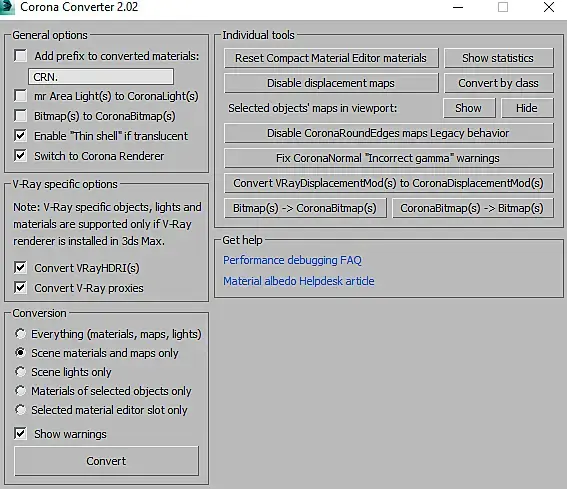Uncheck Convert VRayHDRI(s) option
Viewport: 567px width, 489px height.
click(x=20, y=268)
